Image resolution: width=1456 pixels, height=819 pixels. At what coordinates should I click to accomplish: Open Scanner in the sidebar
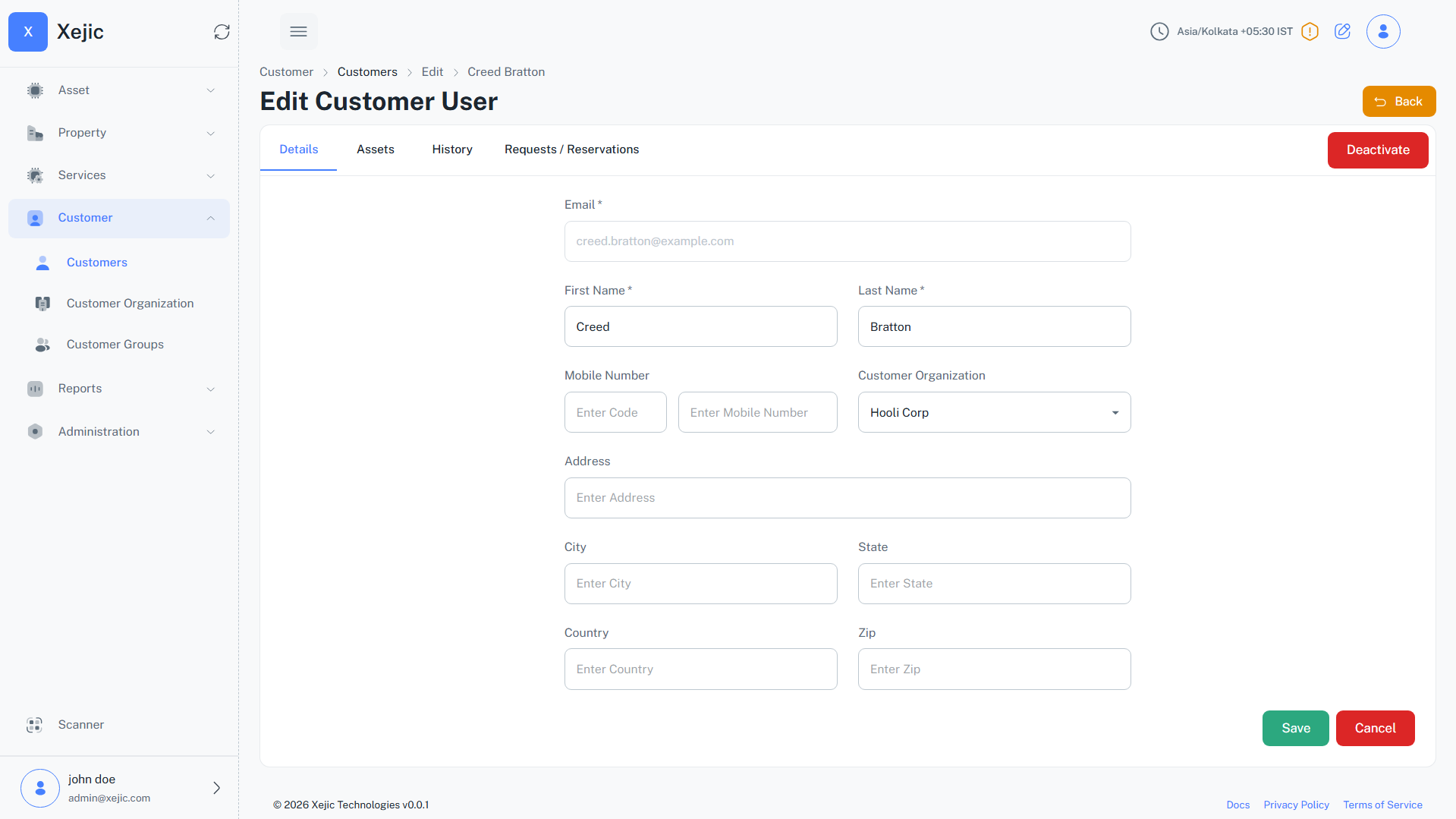pos(81,725)
